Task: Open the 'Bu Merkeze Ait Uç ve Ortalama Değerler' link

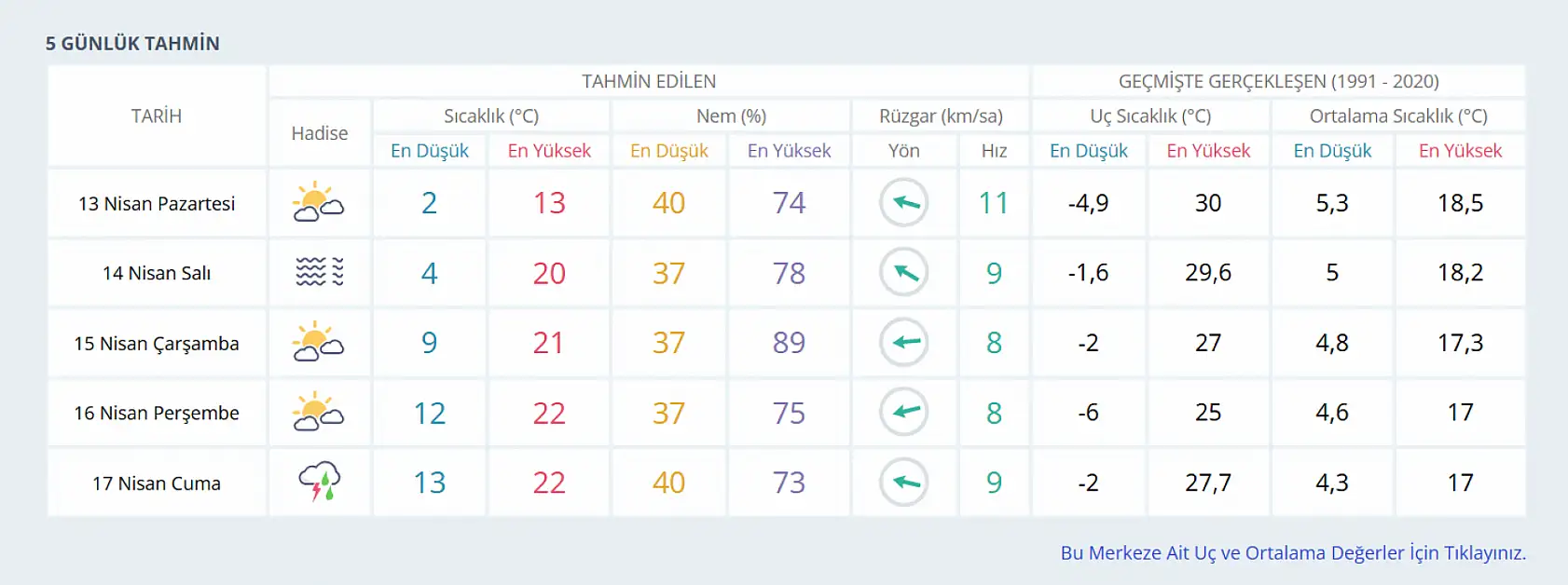Action: click(x=1293, y=552)
